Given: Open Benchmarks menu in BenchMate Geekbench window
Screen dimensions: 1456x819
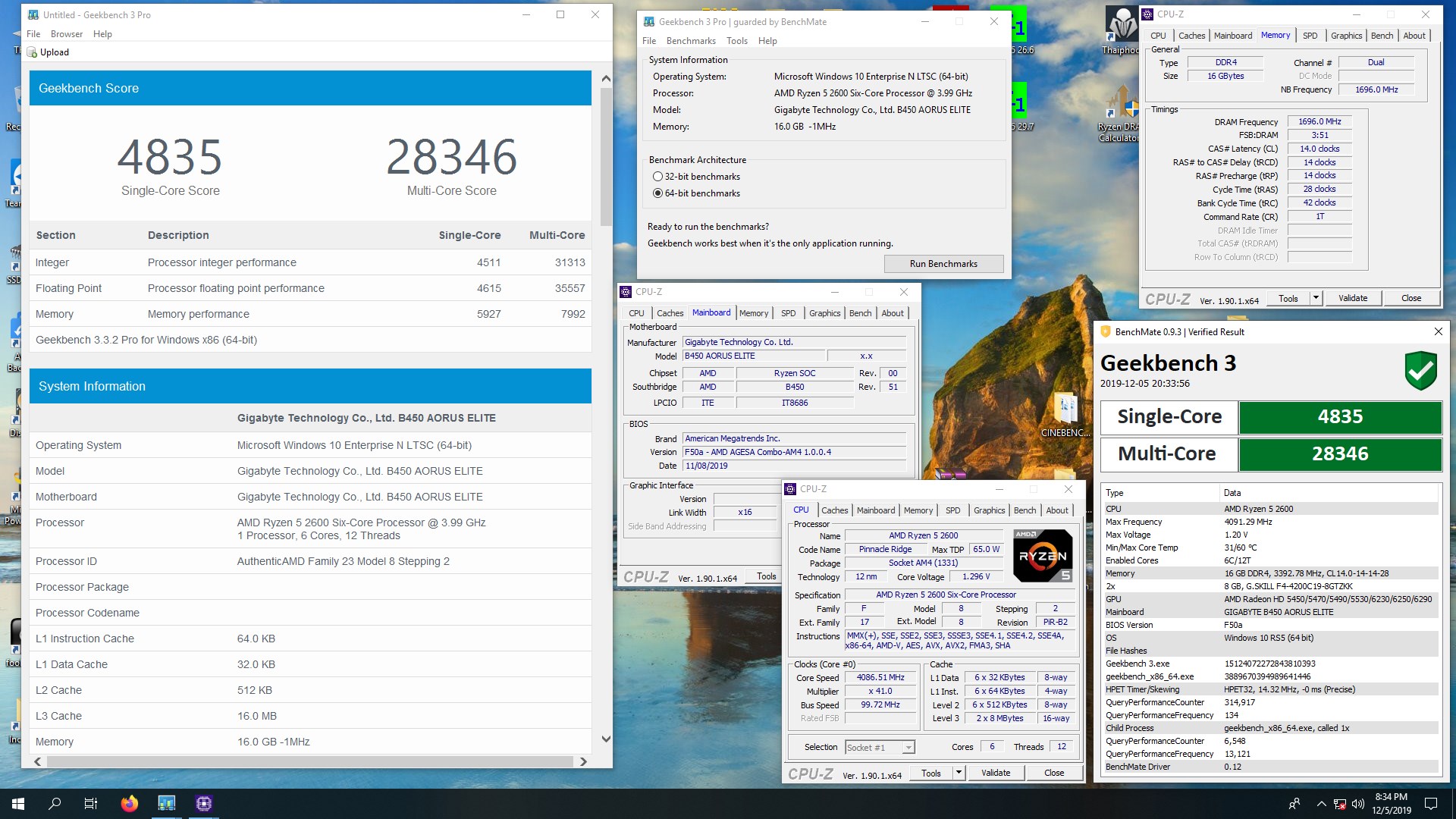Looking at the screenshot, I should point(691,41).
